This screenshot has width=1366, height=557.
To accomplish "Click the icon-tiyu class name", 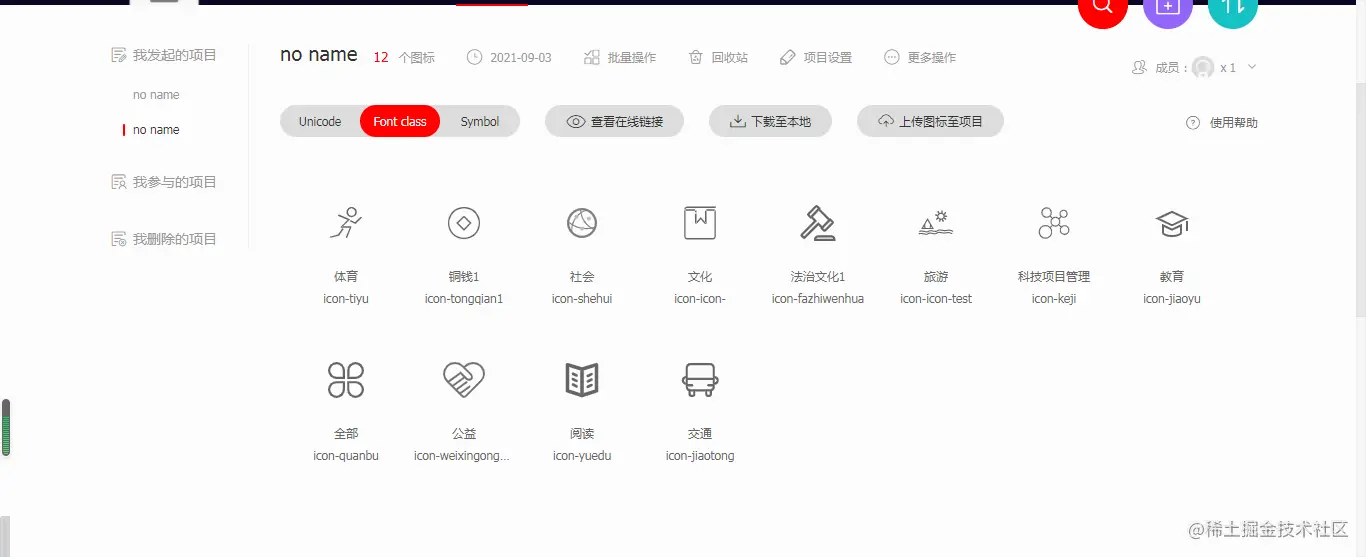I will click(x=346, y=299).
